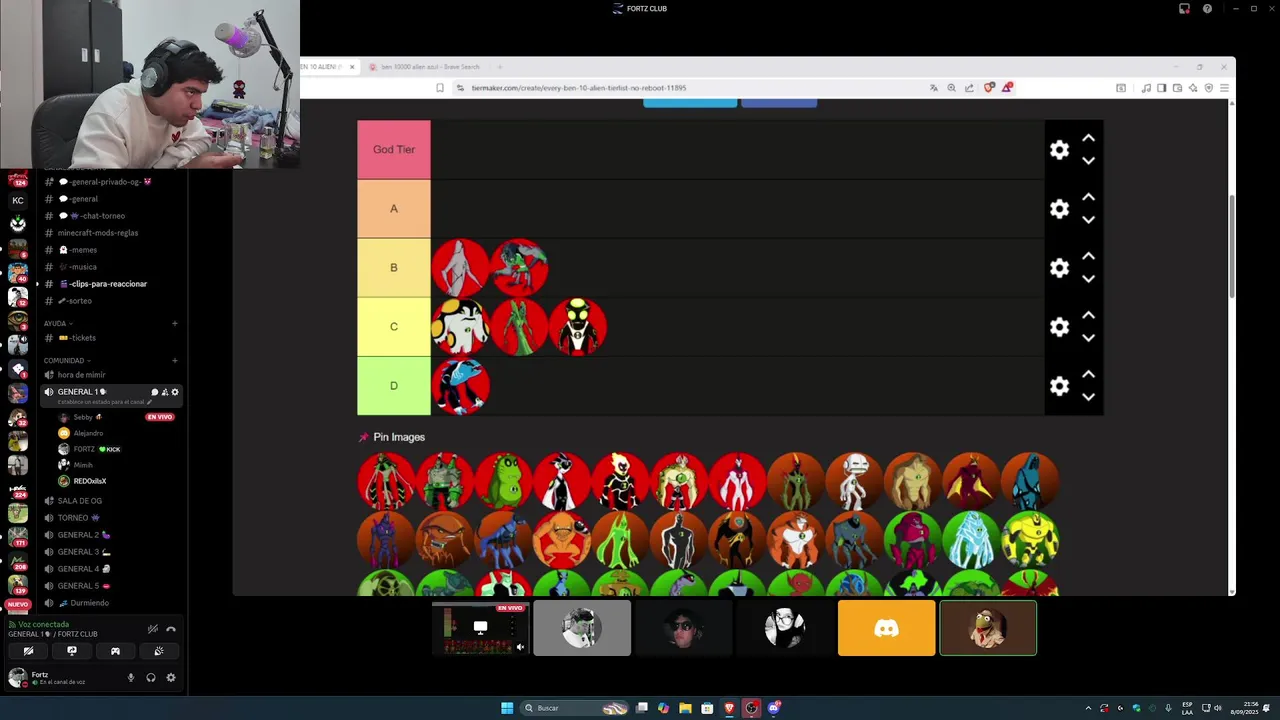The image size is (1280, 720).
Task: Open the KC server icon
Action: click(18, 201)
